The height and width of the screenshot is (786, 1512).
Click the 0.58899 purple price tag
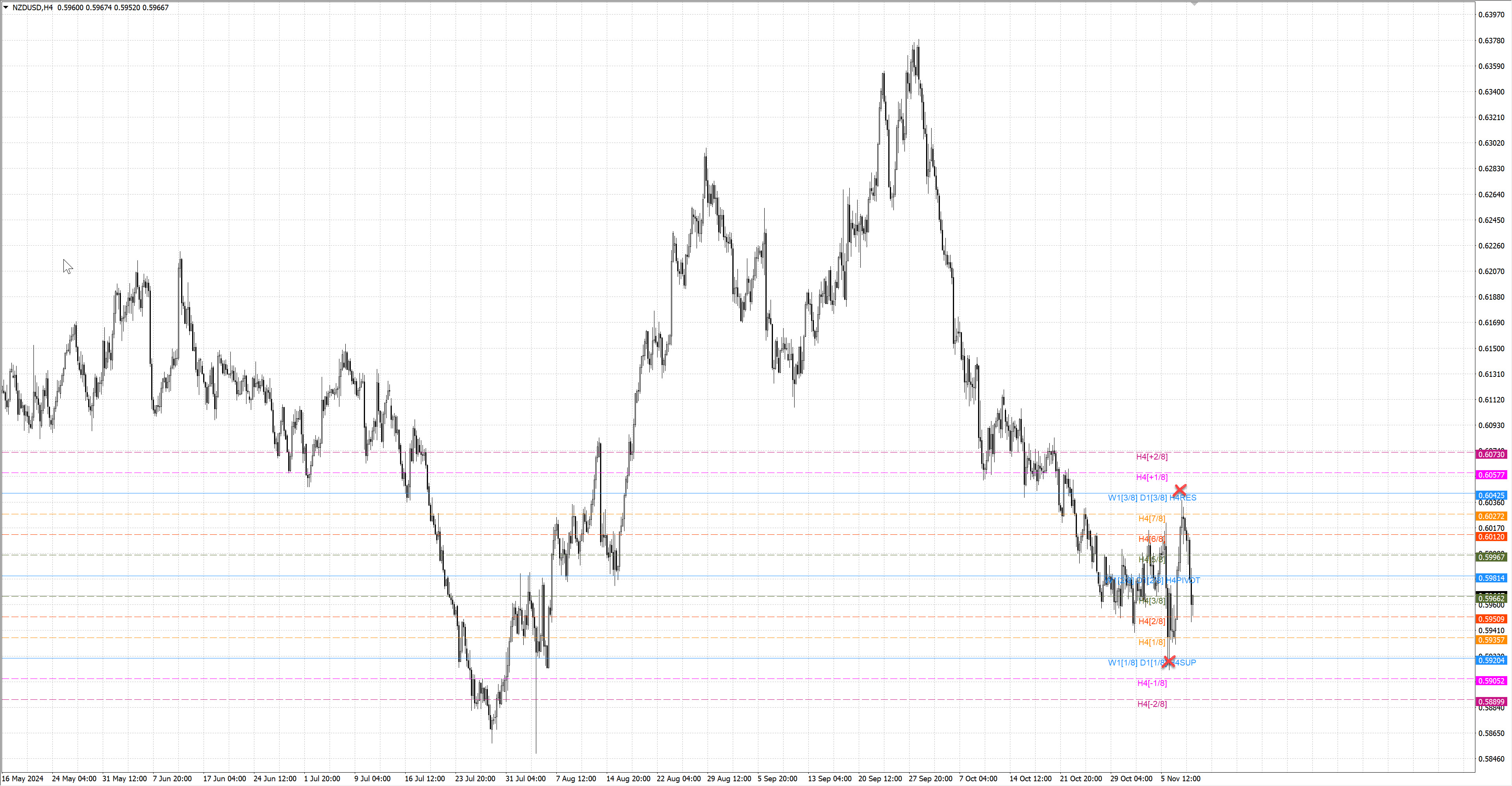click(1491, 701)
